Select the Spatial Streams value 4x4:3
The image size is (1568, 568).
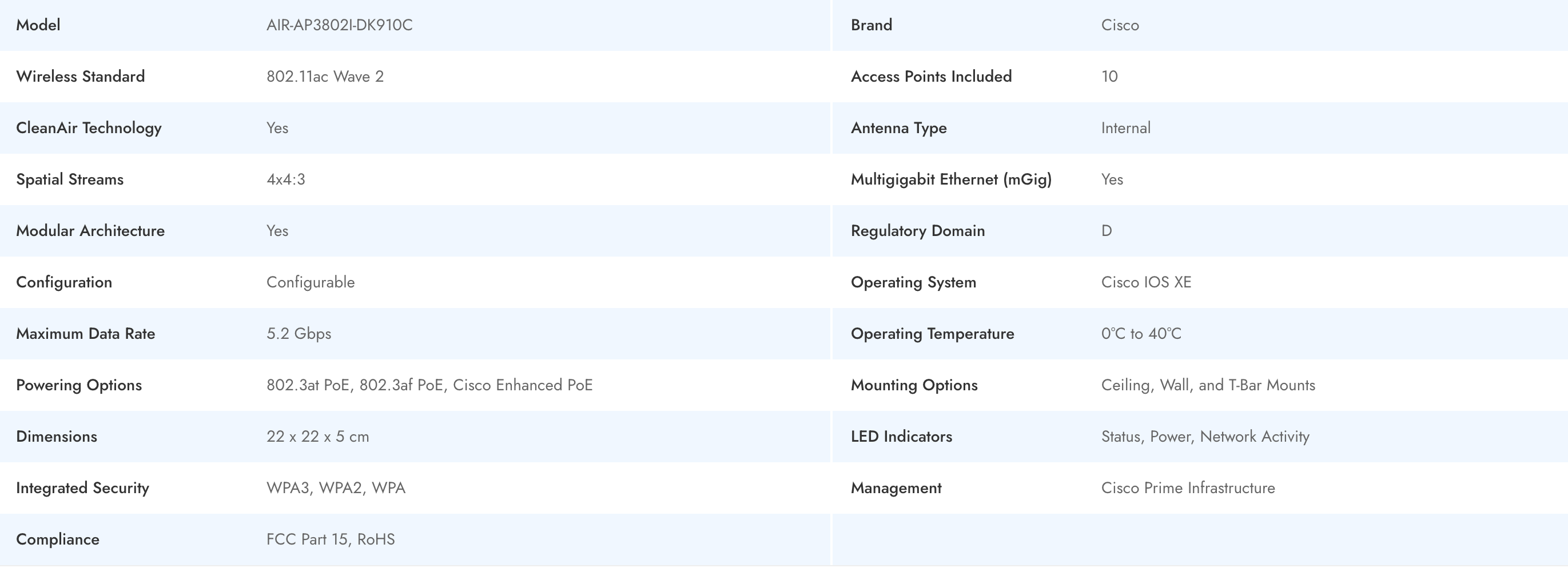pos(285,179)
